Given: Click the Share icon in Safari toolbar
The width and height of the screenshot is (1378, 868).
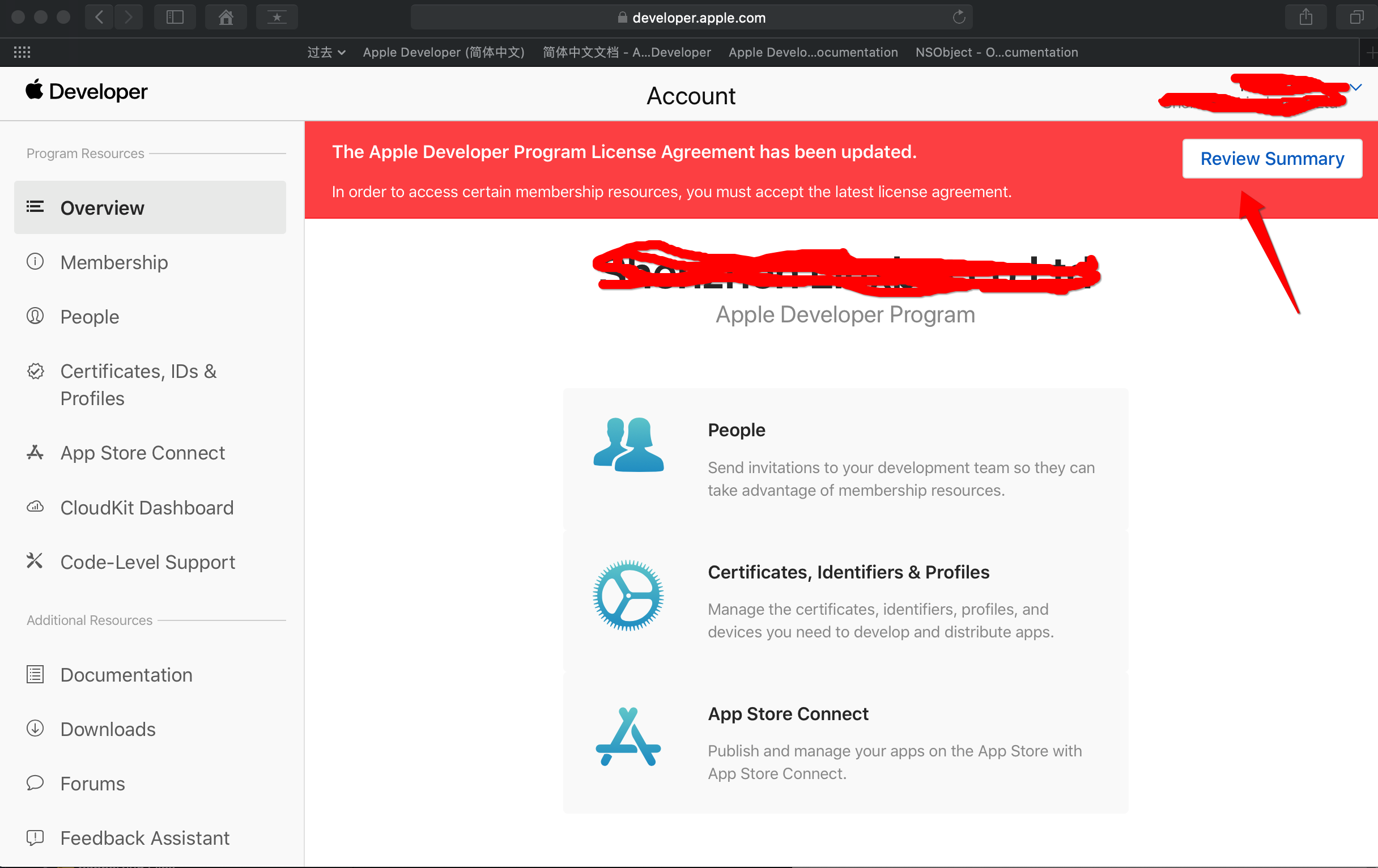Looking at the screenshot, I should tap(1305, 17).
